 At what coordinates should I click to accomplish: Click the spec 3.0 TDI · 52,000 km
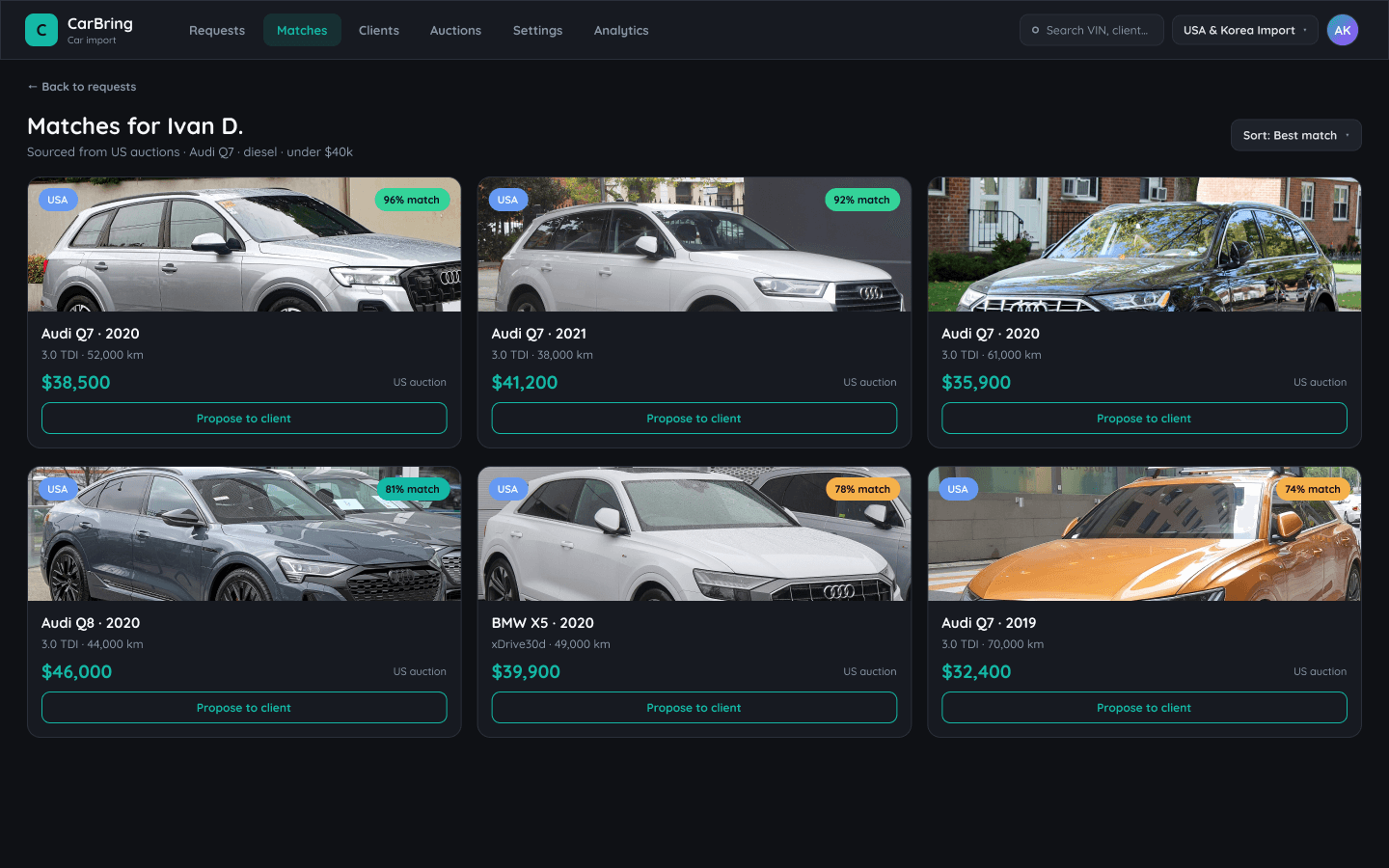[93, 355]
